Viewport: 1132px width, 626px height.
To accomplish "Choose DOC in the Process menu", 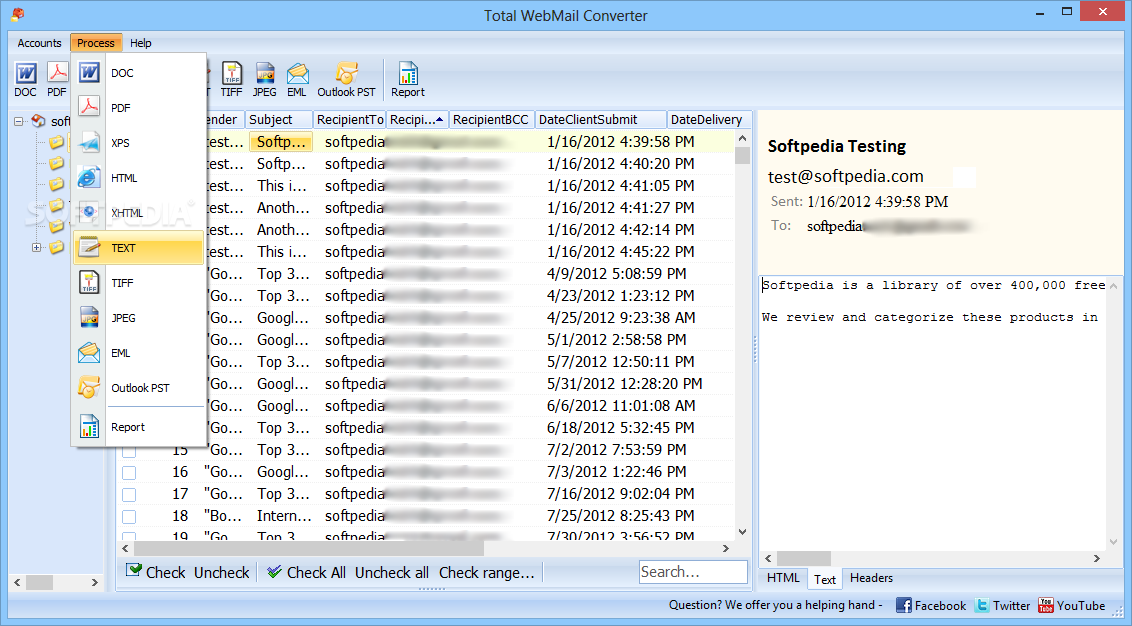I will (x=139, y=73).
